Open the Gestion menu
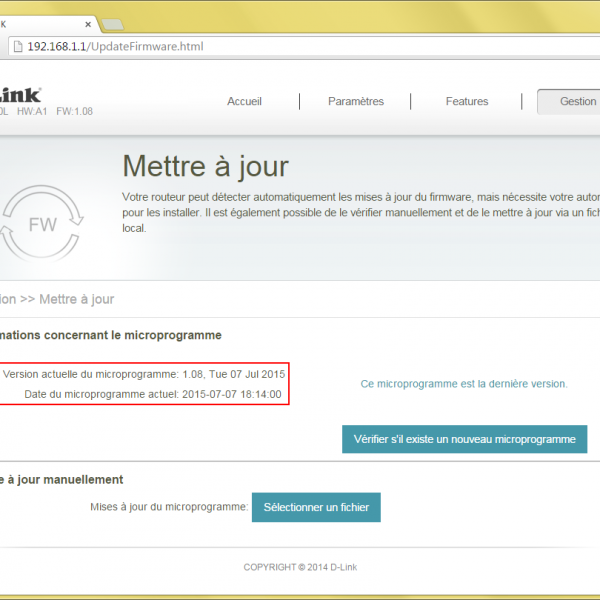 pos(574,101)
